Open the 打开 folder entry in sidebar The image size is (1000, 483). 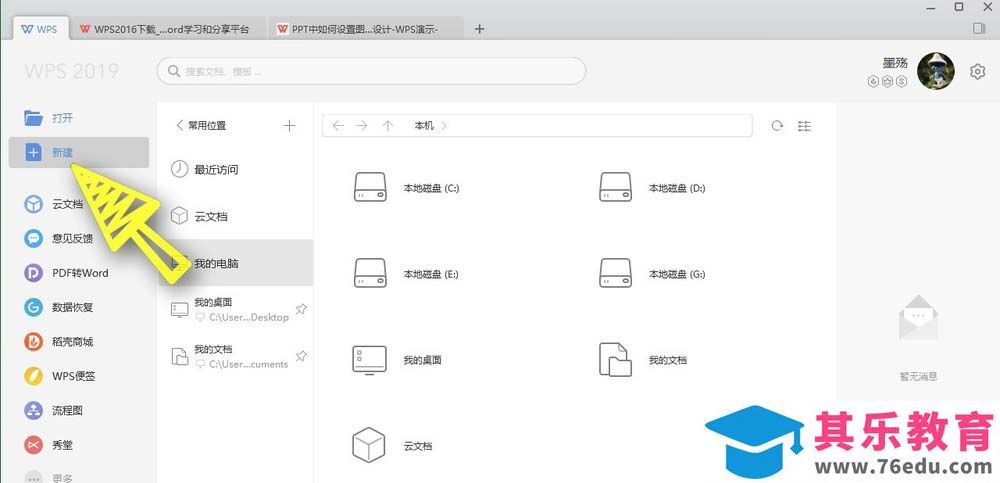[49, 118]
